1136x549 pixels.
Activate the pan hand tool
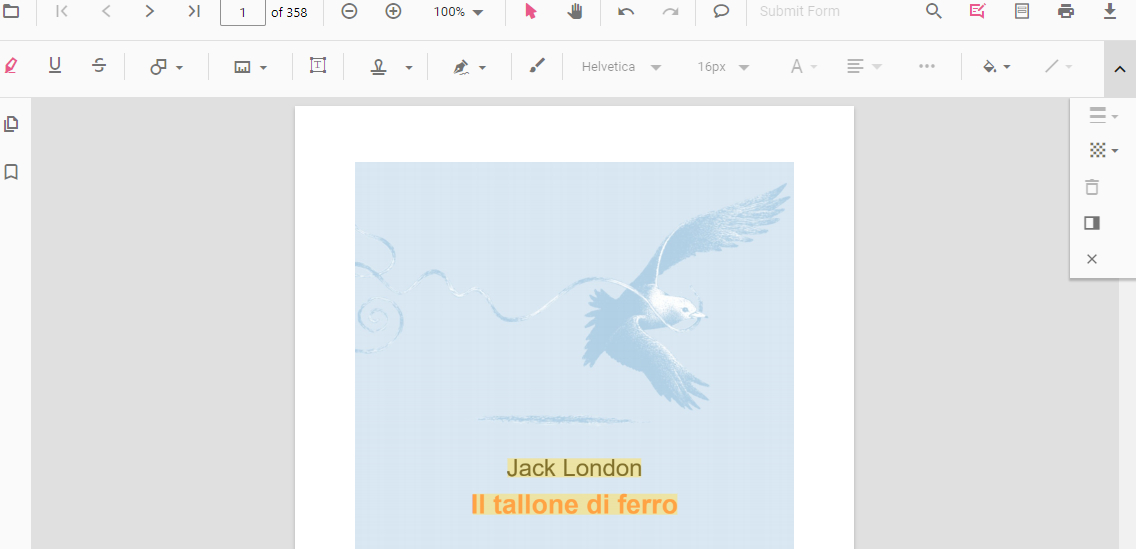(575, 12)
